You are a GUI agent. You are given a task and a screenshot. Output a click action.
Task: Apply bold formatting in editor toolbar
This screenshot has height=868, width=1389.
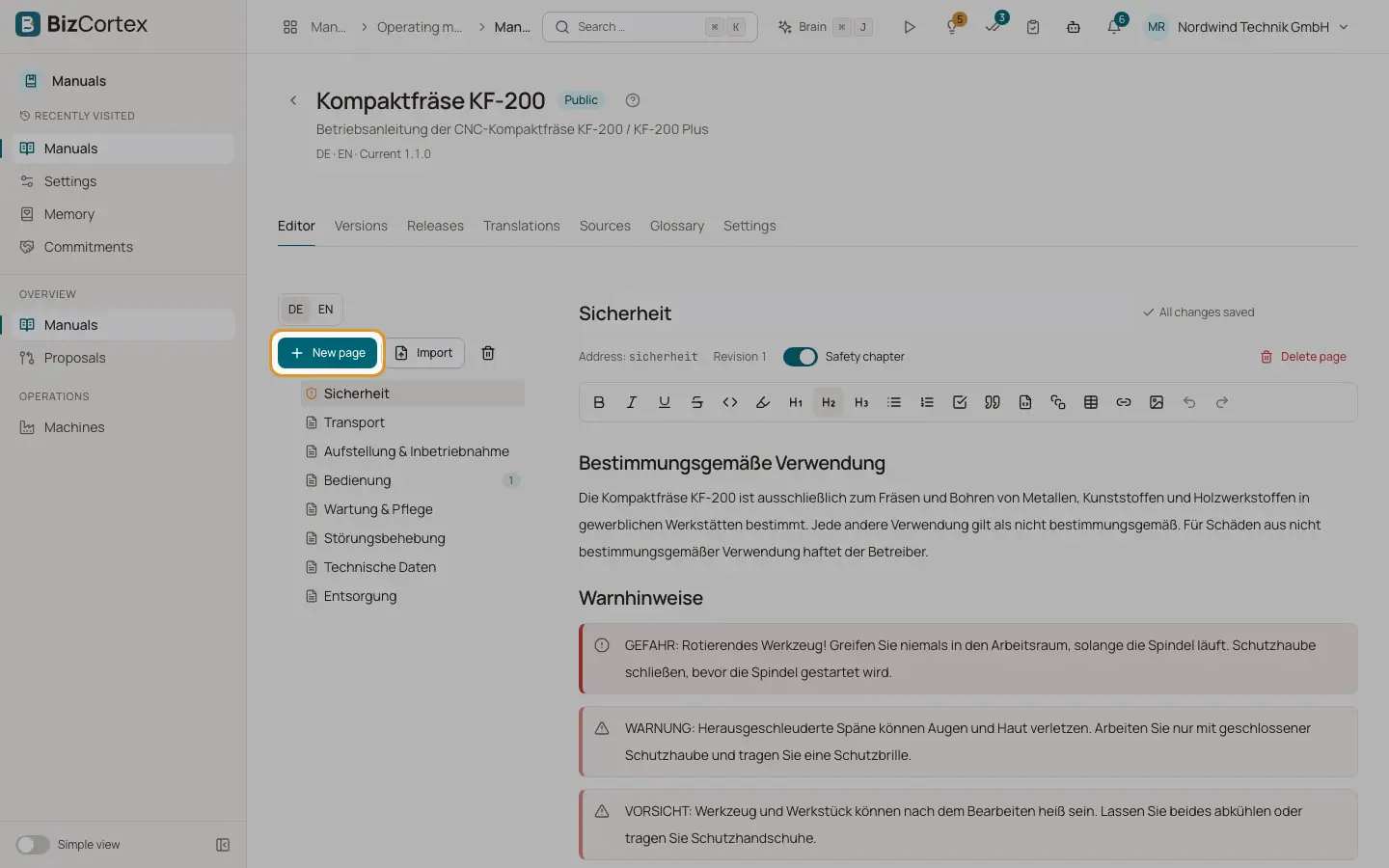[599, 402]
